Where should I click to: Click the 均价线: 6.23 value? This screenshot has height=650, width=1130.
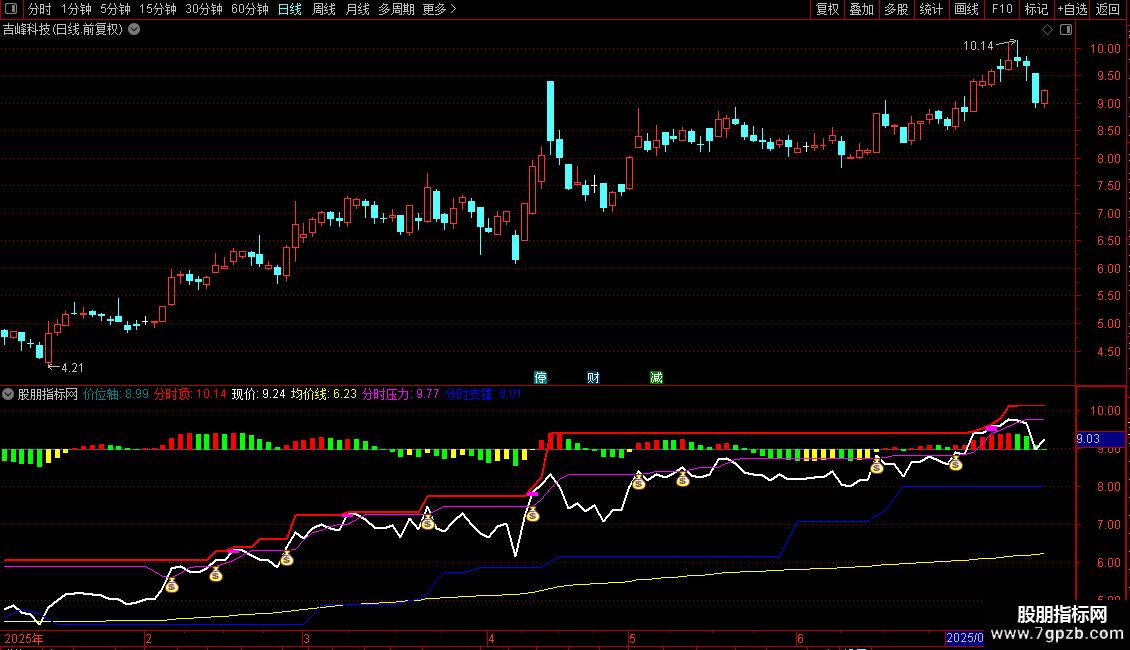[324, 394]
